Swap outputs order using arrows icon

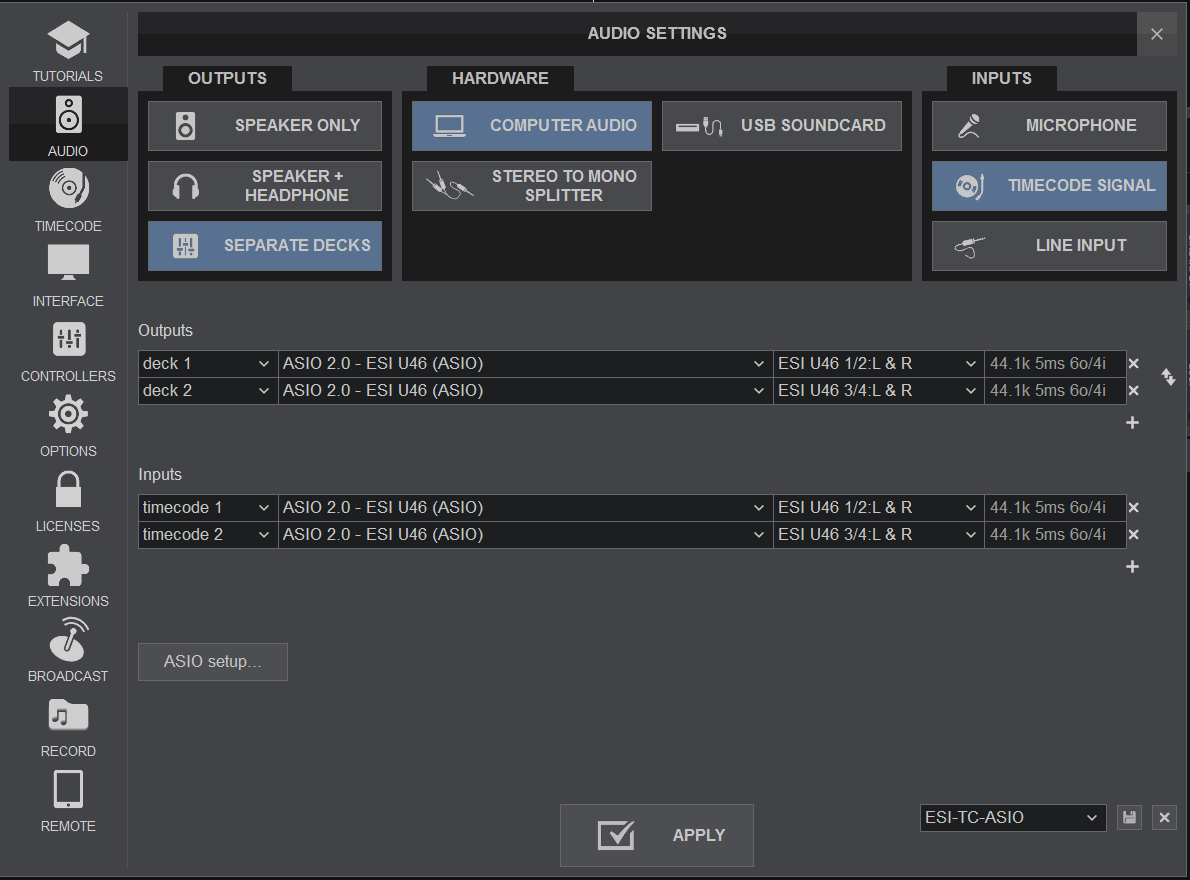point(1167,377)
